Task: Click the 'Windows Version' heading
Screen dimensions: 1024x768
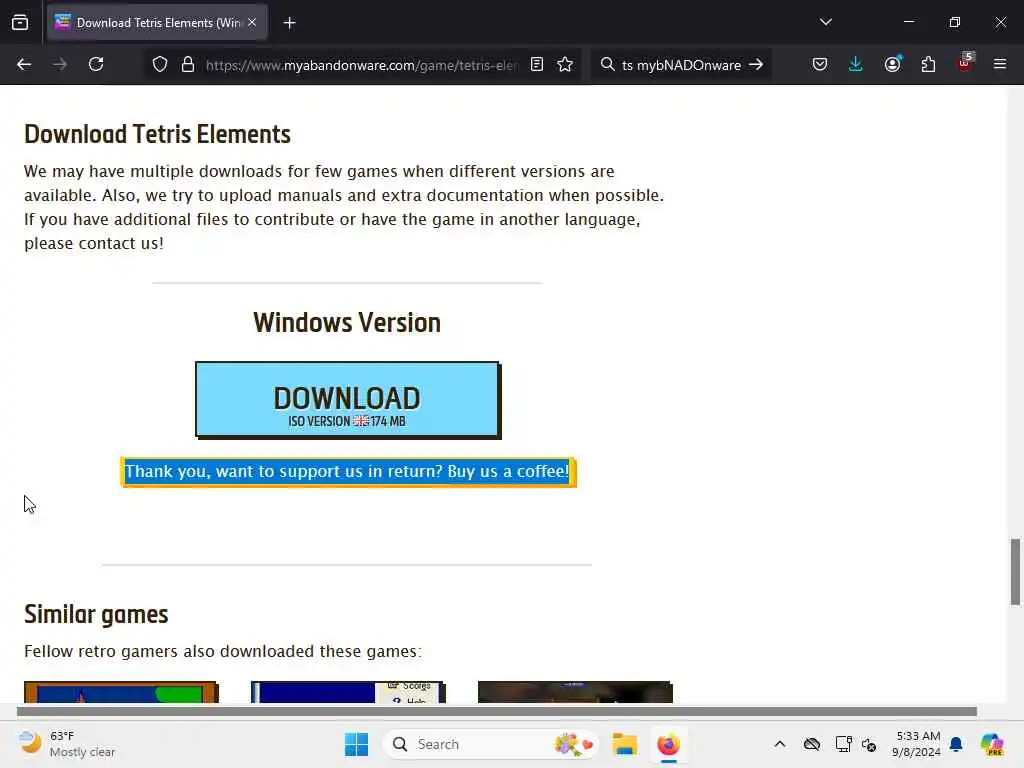Action: click(347, 323)
